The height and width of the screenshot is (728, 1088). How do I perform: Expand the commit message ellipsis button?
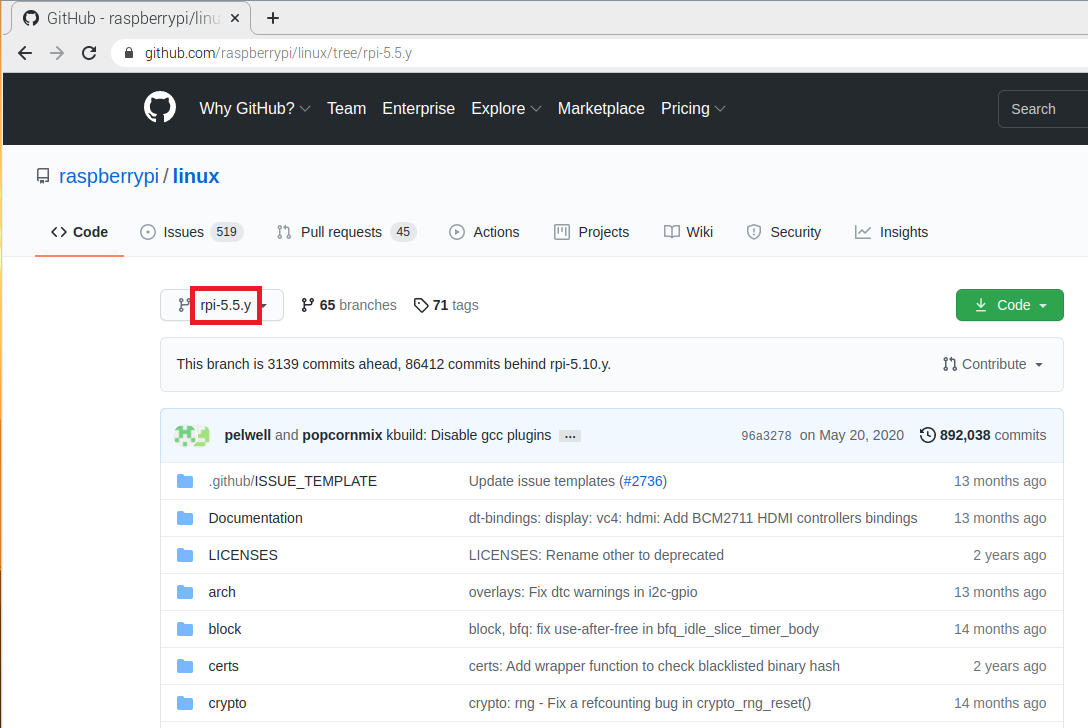(x=570, y=436)
